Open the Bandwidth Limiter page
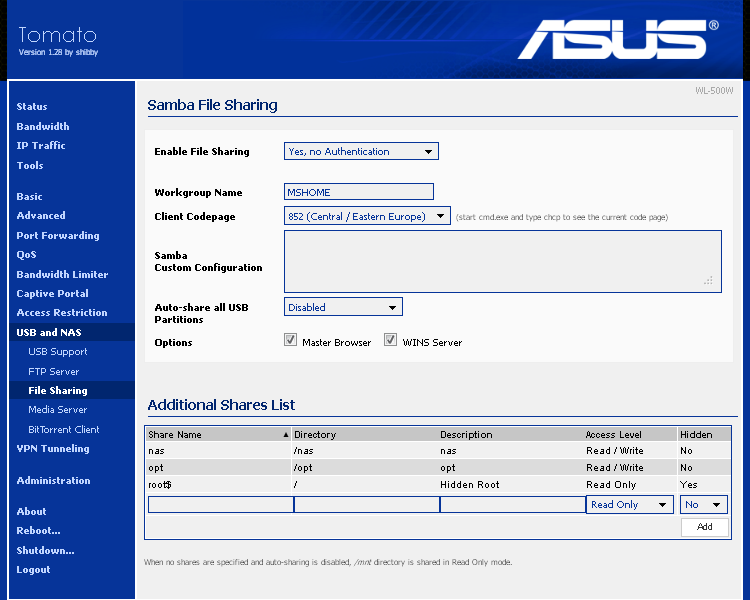The height and width of the screenshot is (600, 750). click(62, 274)
